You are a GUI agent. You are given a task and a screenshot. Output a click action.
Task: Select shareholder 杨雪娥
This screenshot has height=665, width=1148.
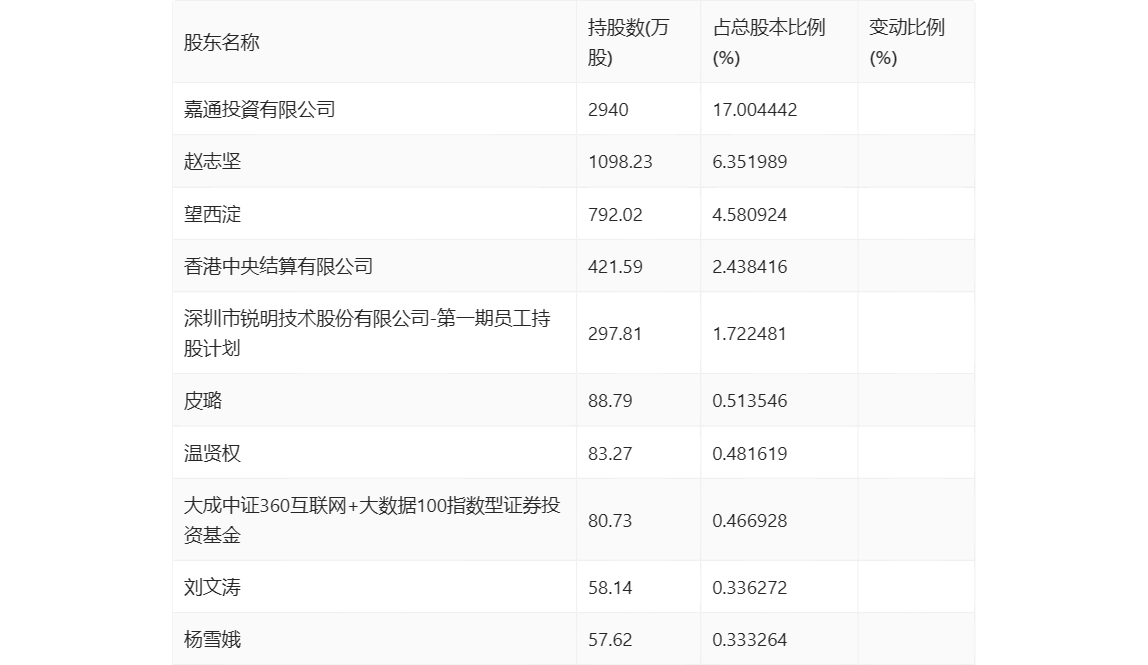point(212,639)
